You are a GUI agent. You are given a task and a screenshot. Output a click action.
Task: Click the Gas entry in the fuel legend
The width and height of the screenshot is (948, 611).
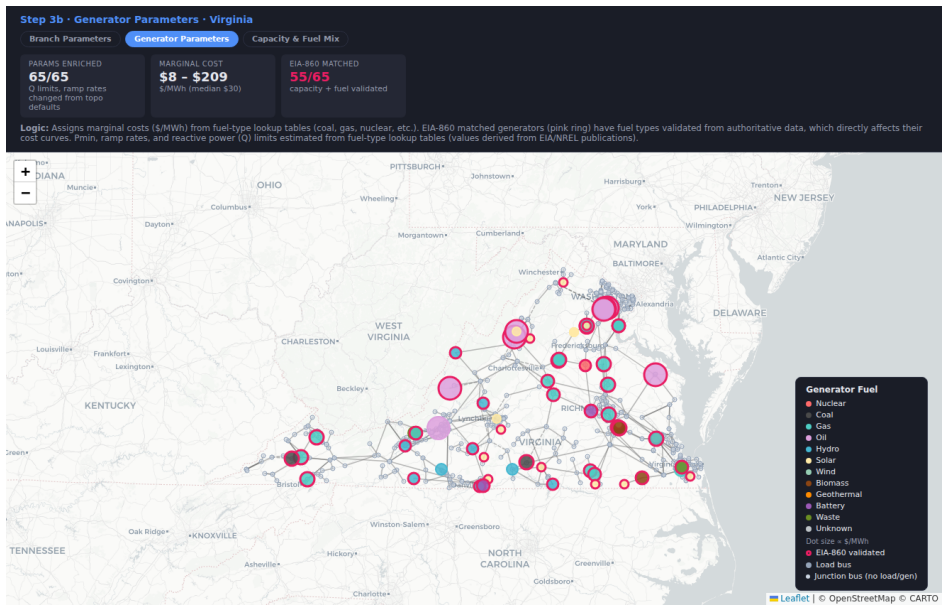(x=822, y=426)
